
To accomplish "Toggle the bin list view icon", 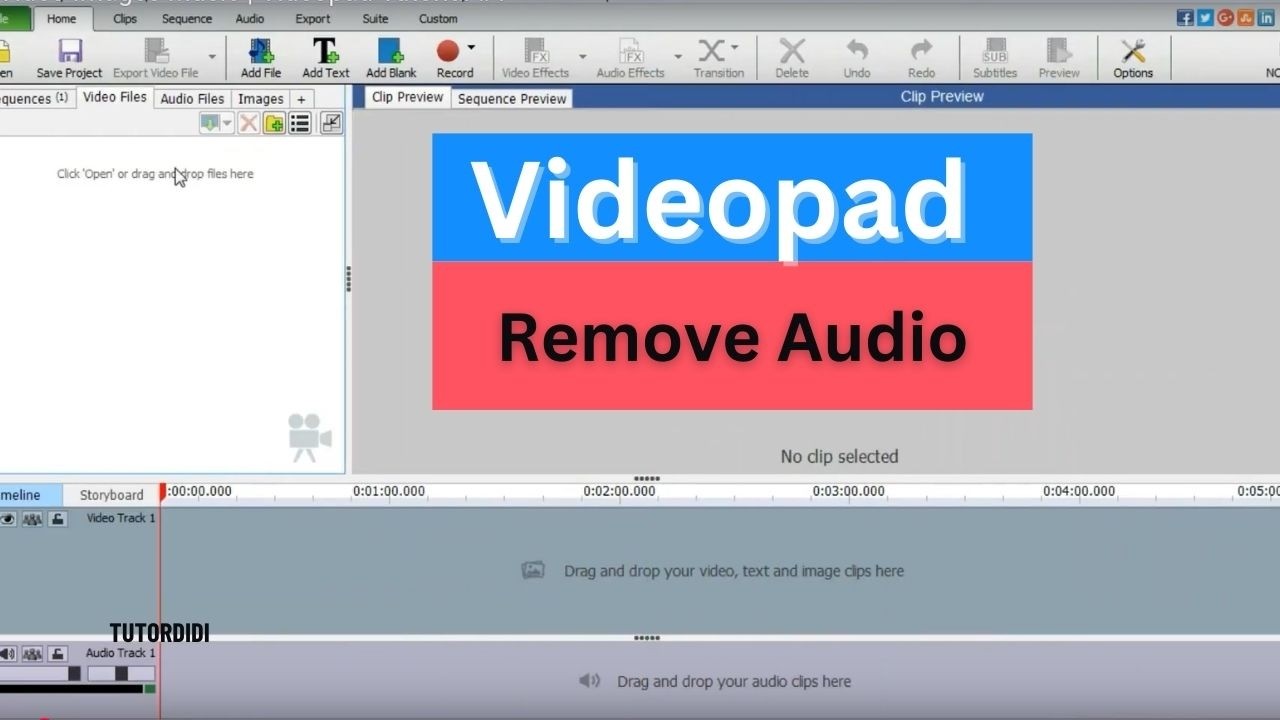I will pyautogui.click(x=299, y=123).
